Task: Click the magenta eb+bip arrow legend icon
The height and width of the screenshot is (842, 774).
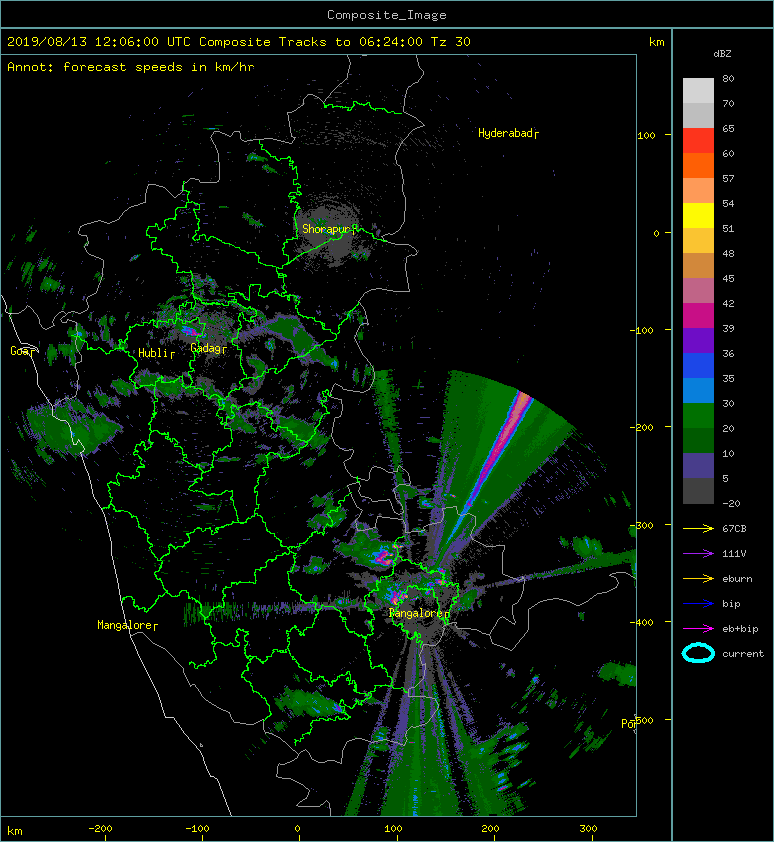Action: click(x=698, y=629)
